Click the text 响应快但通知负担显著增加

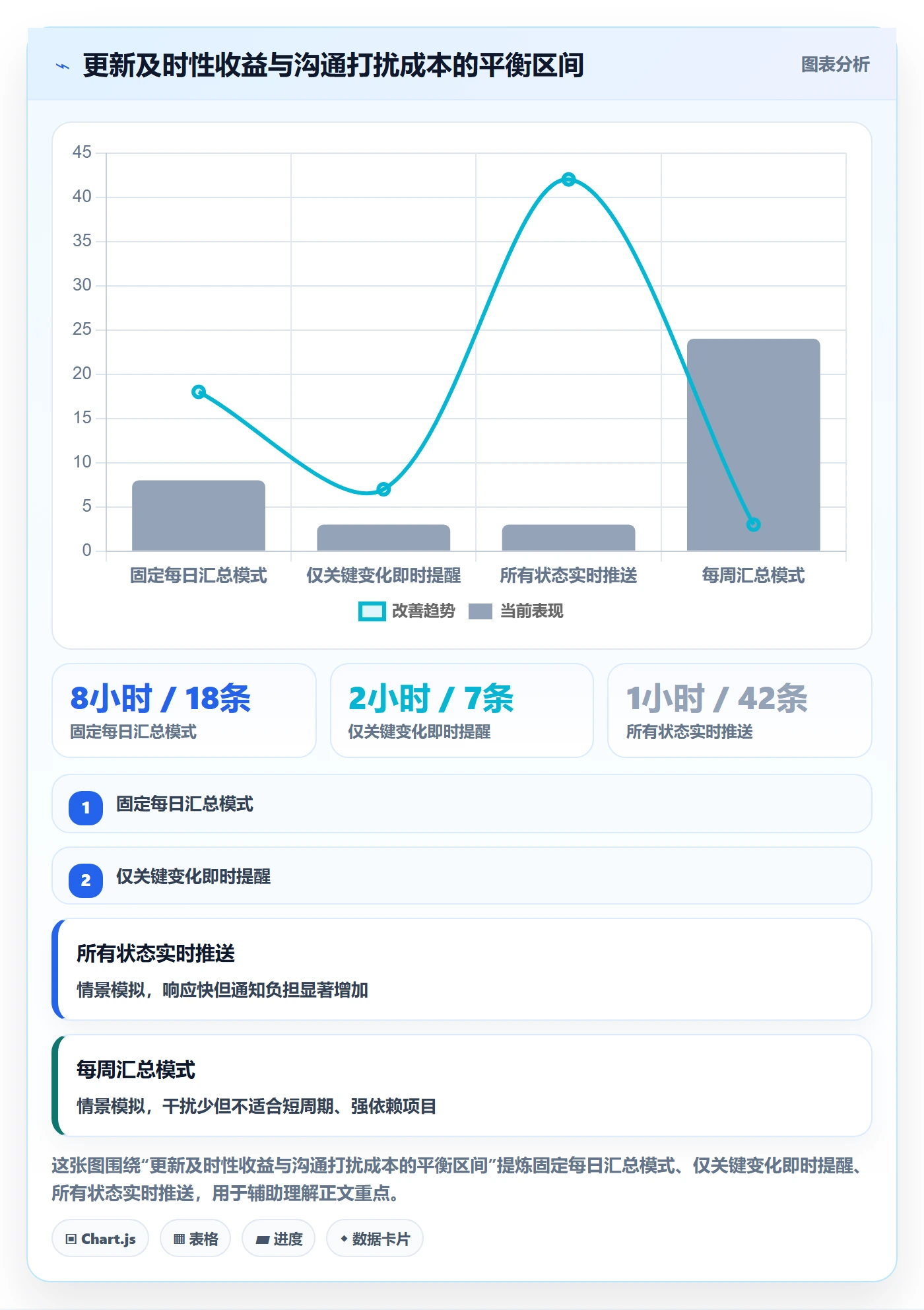265,990
